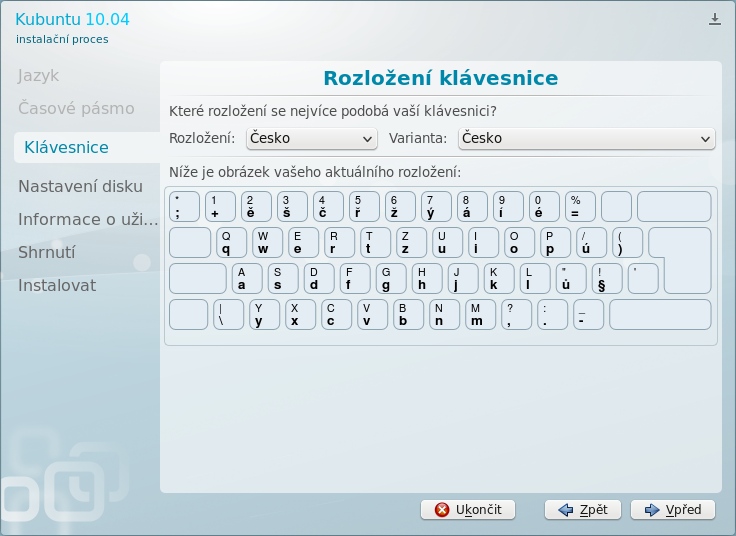Go back with the Zpět button
The width and height of the screenshot is (736, 536).
coord(583,510)
